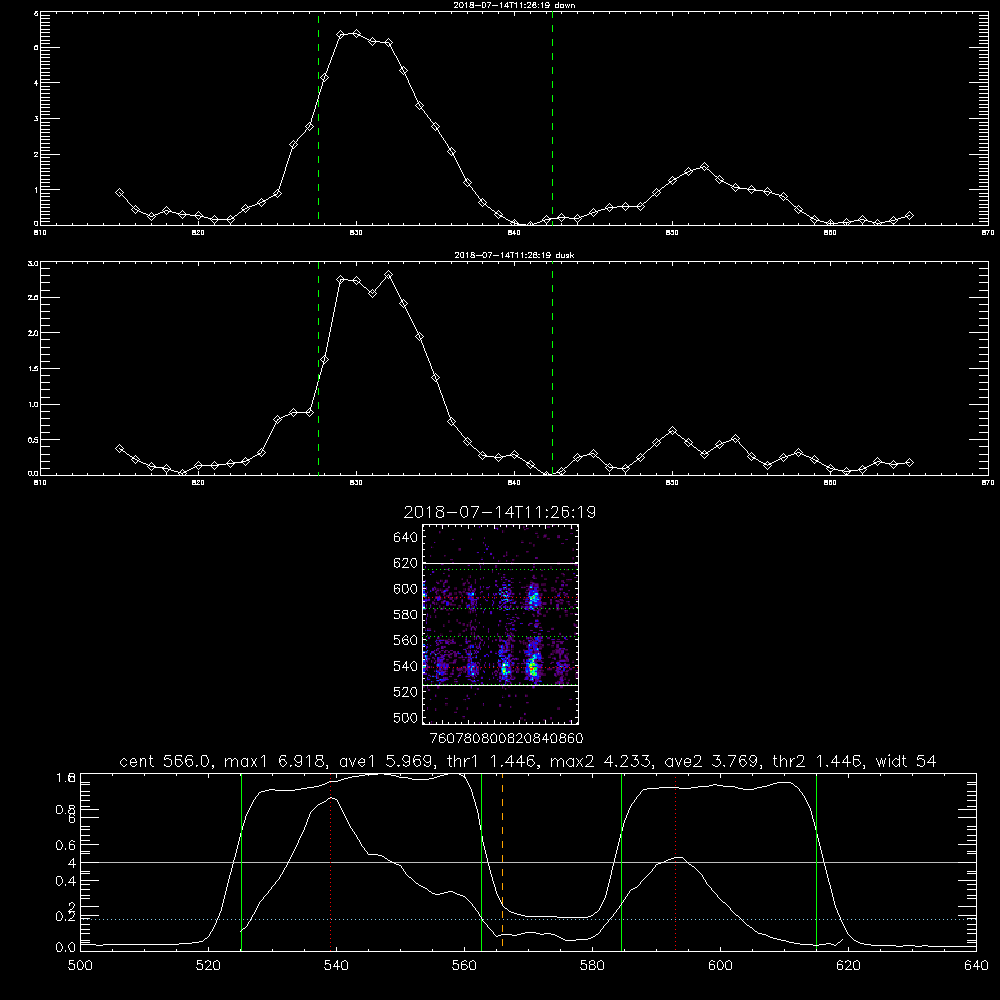Click the heatmap x-axis label string 760780800820840860
Screen dimensions: 1000x1000
tap(506, 738)
